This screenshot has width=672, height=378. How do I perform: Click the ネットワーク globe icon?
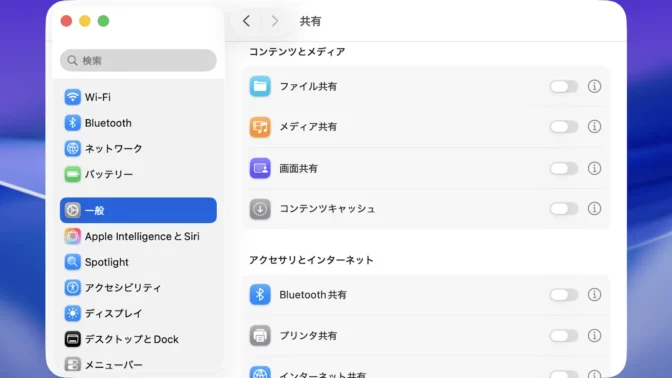[72, 149]
